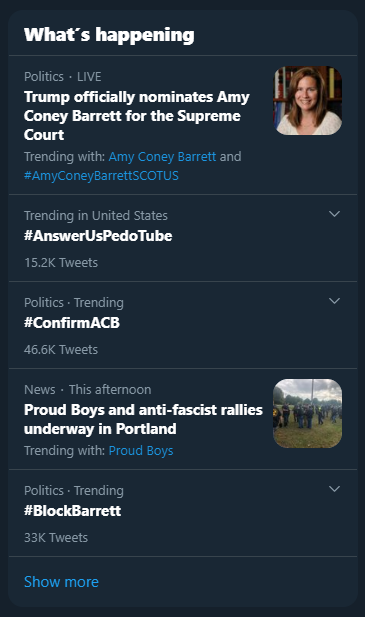
Task: Open chevron menu for #AnswerUsPedoTube trend
Action: [334, 214]
